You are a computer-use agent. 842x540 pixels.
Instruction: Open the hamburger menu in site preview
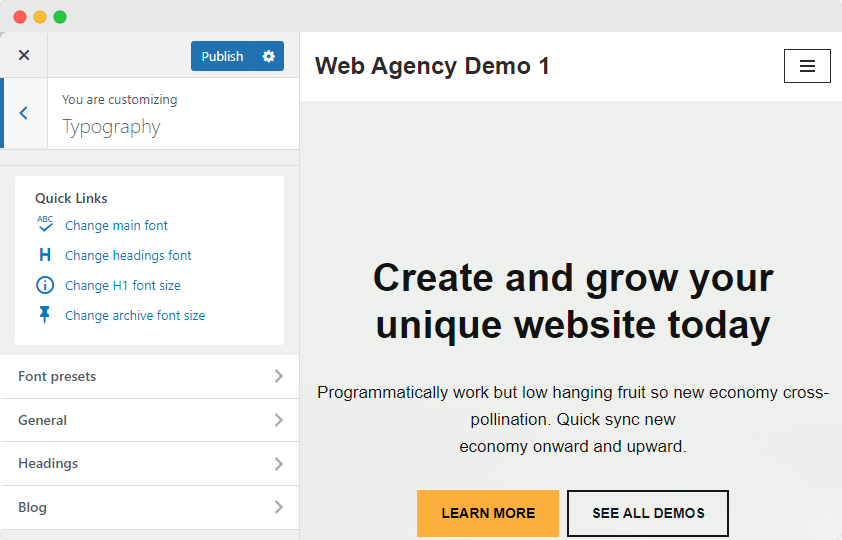tap(807, 66)
